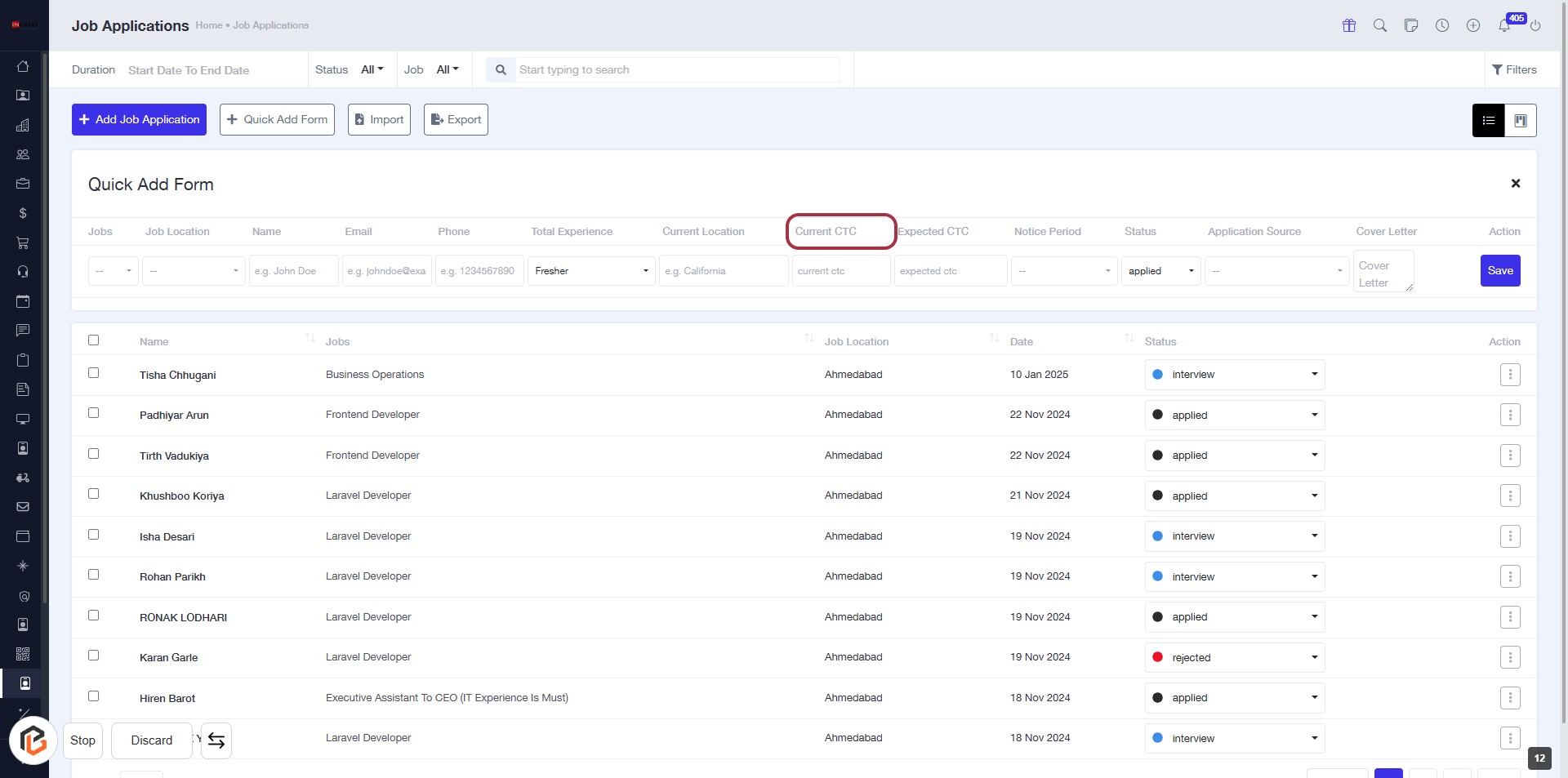
Task: Open the clock timer icon
Action: (x=1442, y=26)
